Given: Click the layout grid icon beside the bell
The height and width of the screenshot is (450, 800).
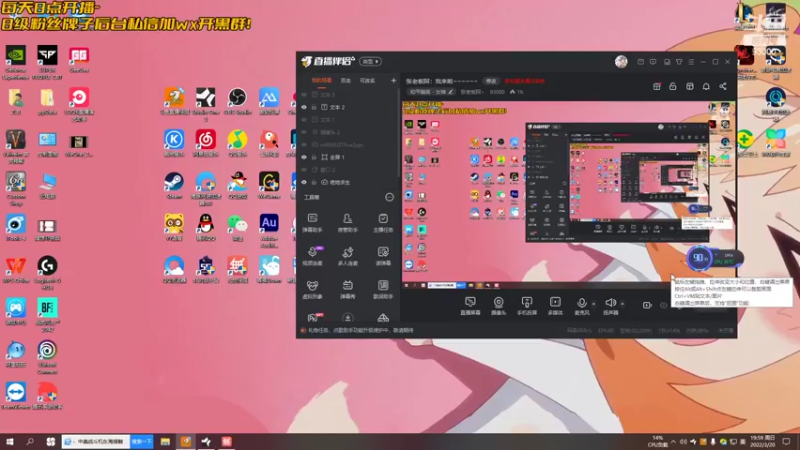Looking at the screenshot, I should [690, 86].
